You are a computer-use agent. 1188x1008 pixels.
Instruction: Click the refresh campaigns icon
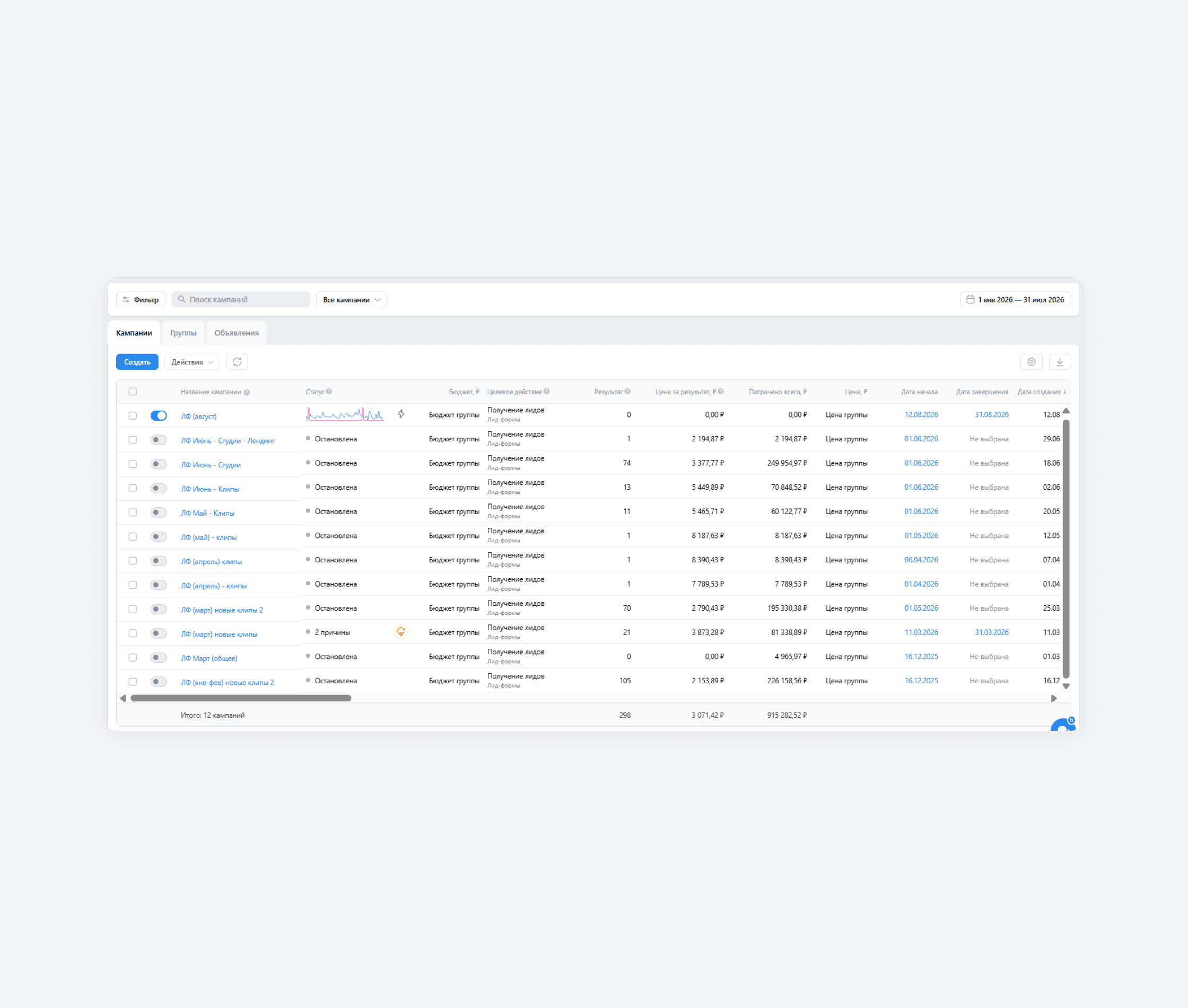point(237,362)
